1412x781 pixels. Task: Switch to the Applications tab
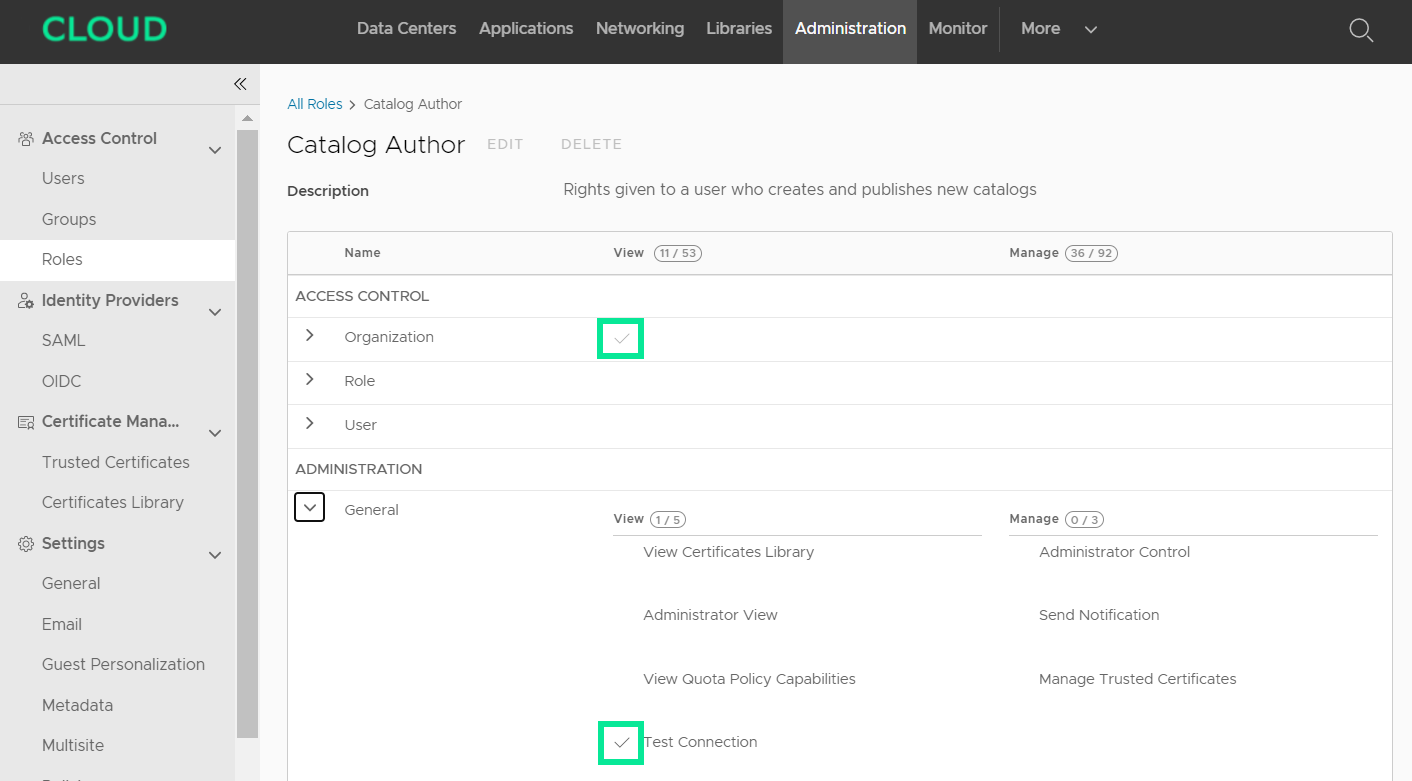(526, 29)
